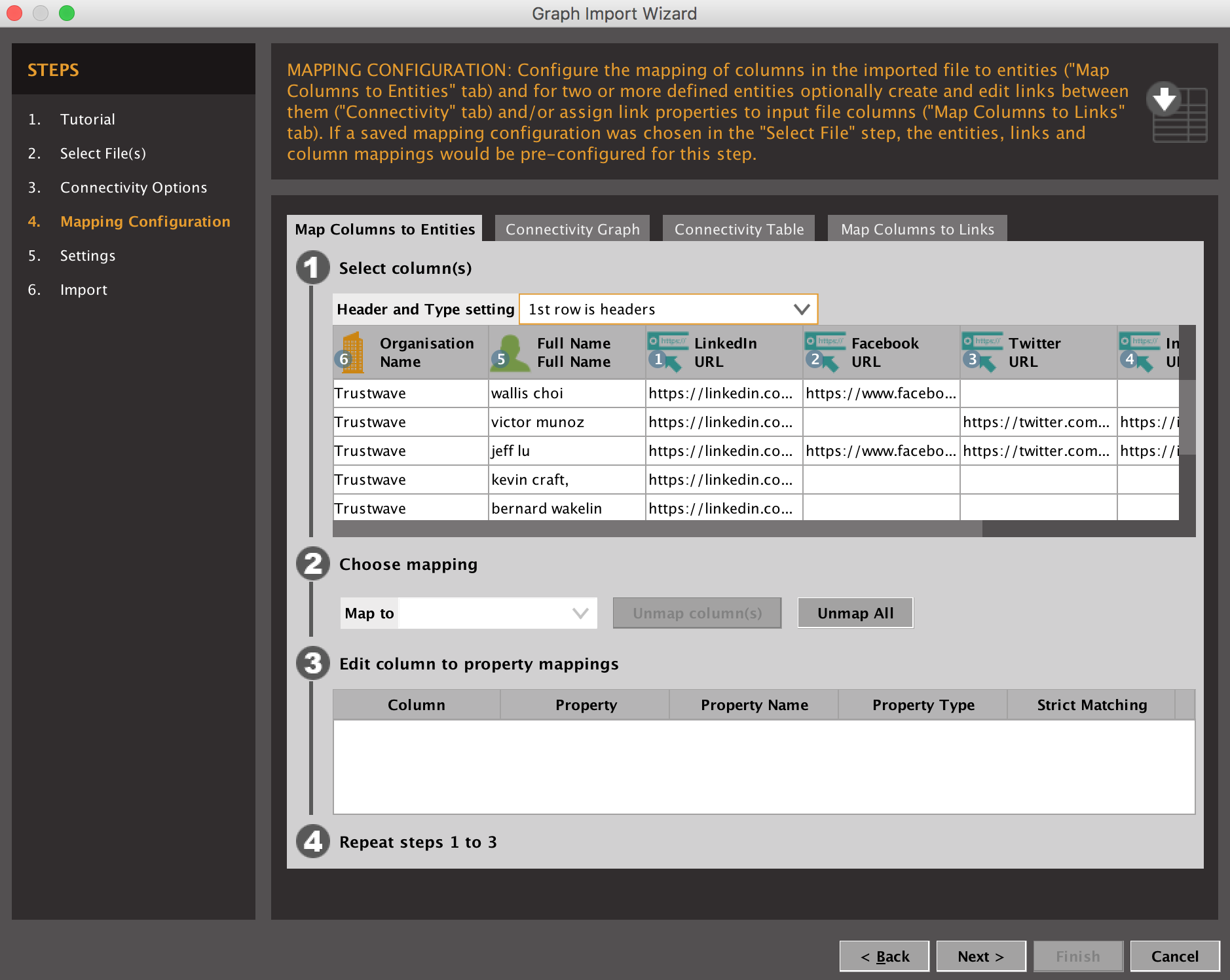
Task: Click the LinkedIn URL column icon
Action: [667, 352]
